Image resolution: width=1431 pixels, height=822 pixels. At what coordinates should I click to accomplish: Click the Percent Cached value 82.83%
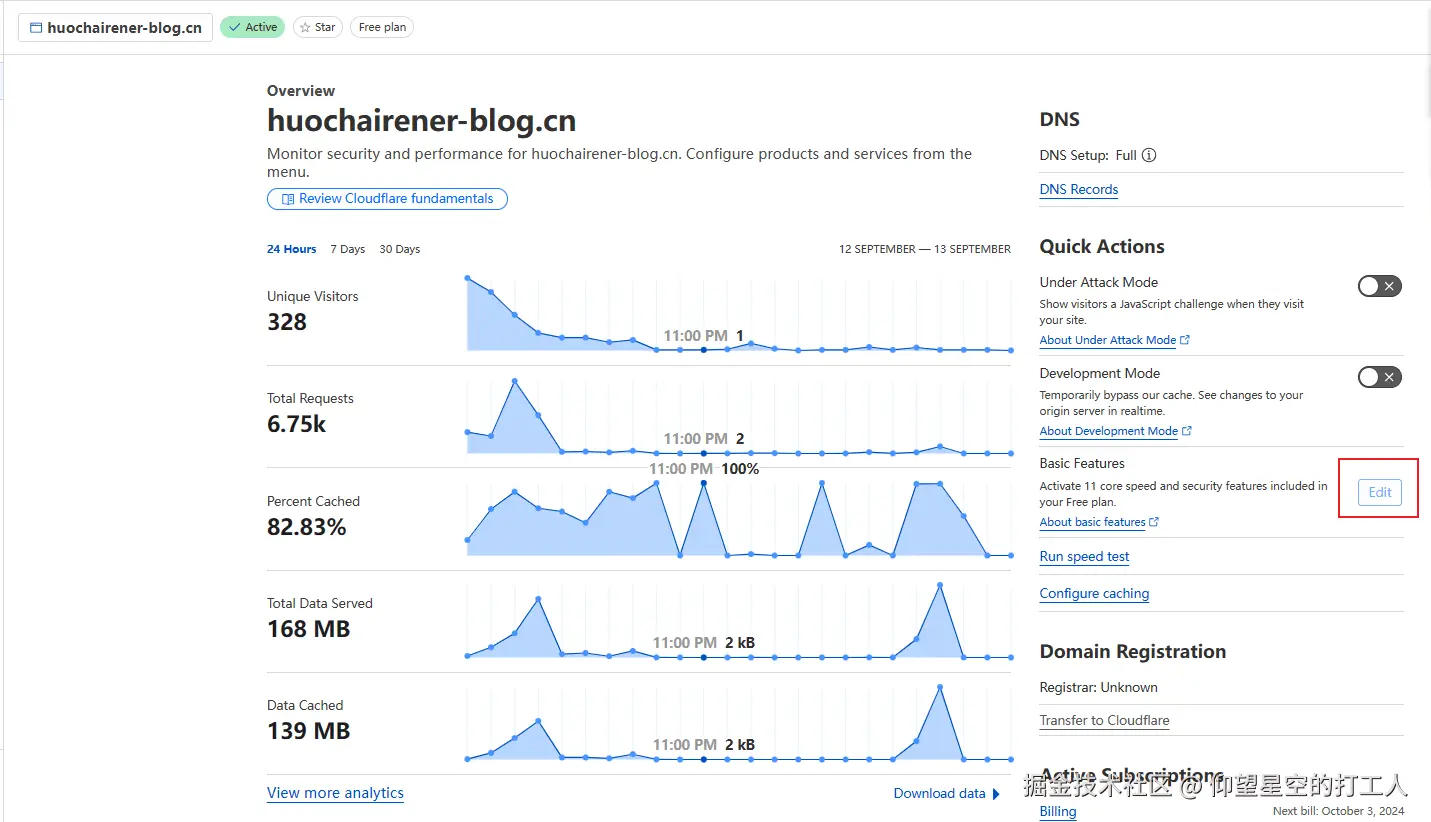pyautogui.click(x=307, y=527)
